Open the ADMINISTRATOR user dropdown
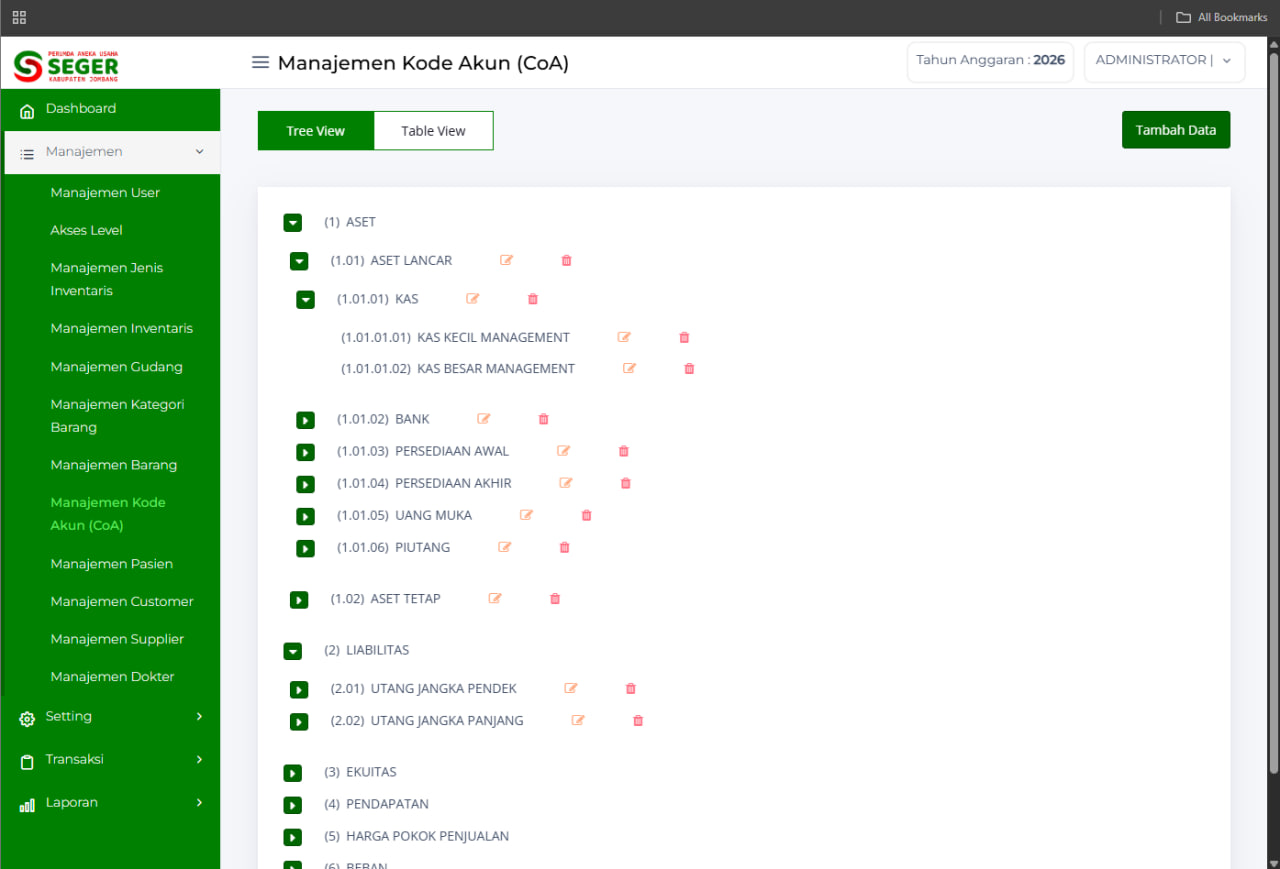Image resolution: width=1280 pixels, height=869 pixels. 1165,61
